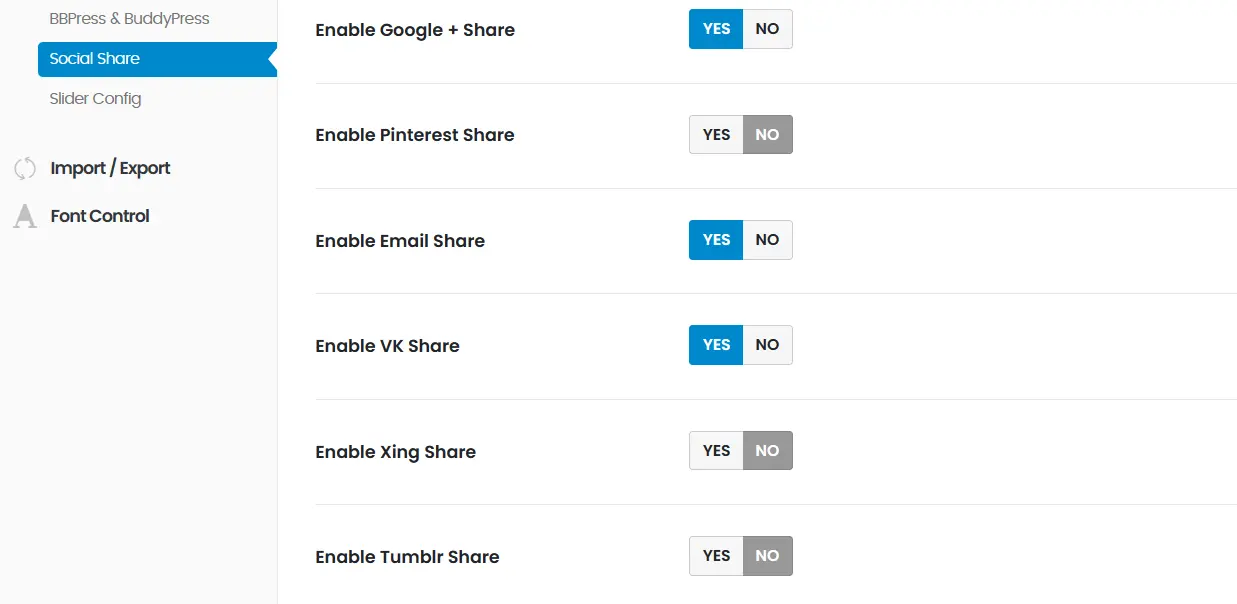This screenshot has height=604, width=1237.
Task: Open Import / Export settings
Action: point(110,168)
